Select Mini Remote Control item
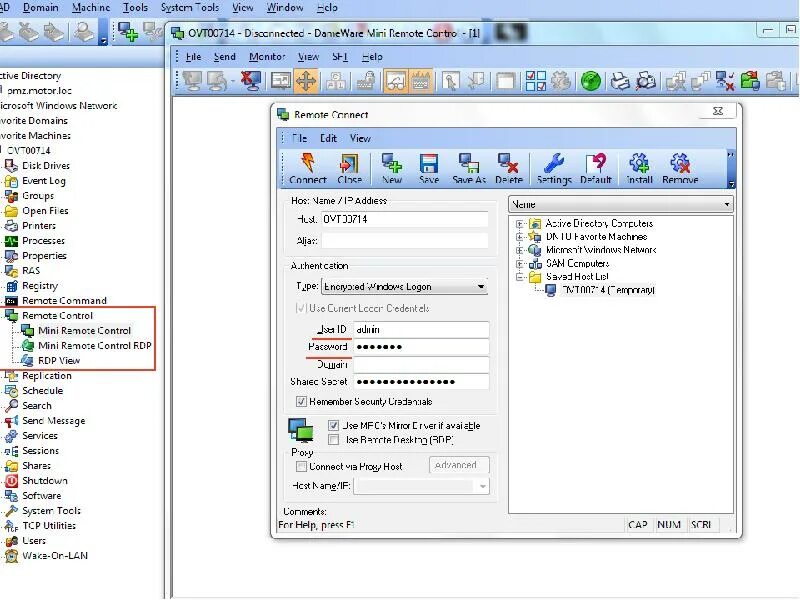Screen dimensions: 800x600 (84, 331)
